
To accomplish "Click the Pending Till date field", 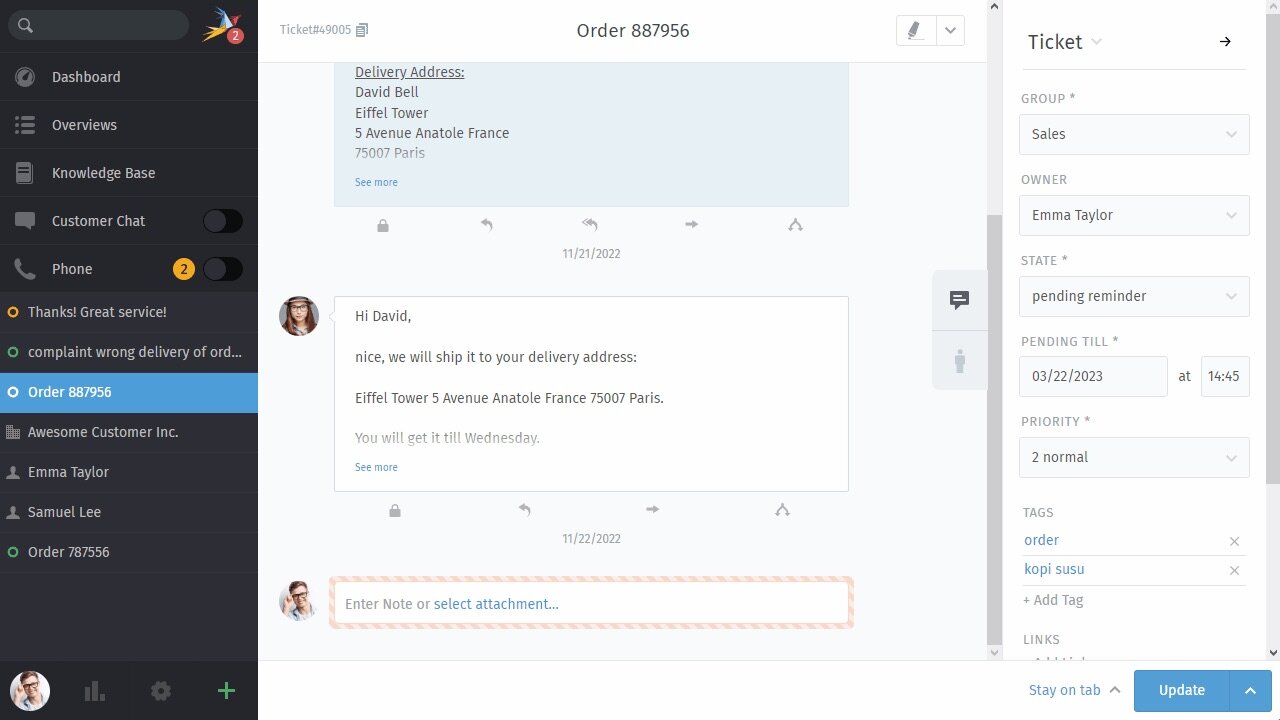I will pyautogui.click(x=1093, y=376).
